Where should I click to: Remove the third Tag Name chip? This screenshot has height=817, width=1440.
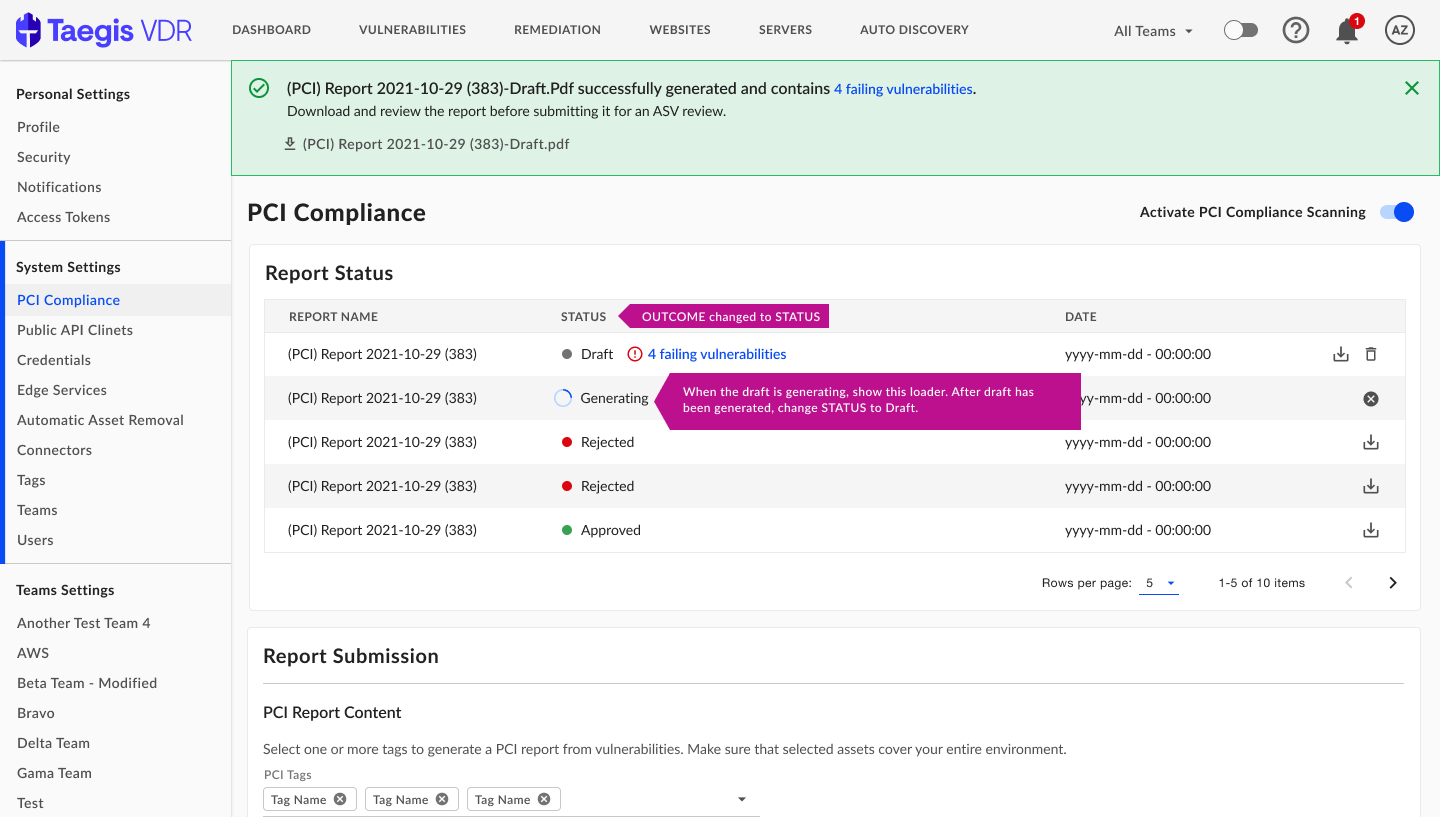point(544,799)
